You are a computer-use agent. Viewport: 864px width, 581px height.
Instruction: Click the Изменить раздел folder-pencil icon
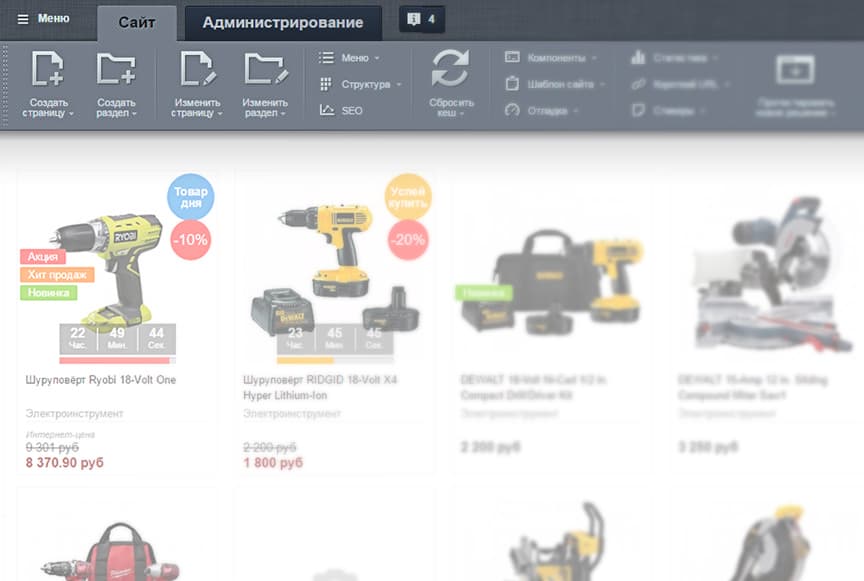[266, 68]
